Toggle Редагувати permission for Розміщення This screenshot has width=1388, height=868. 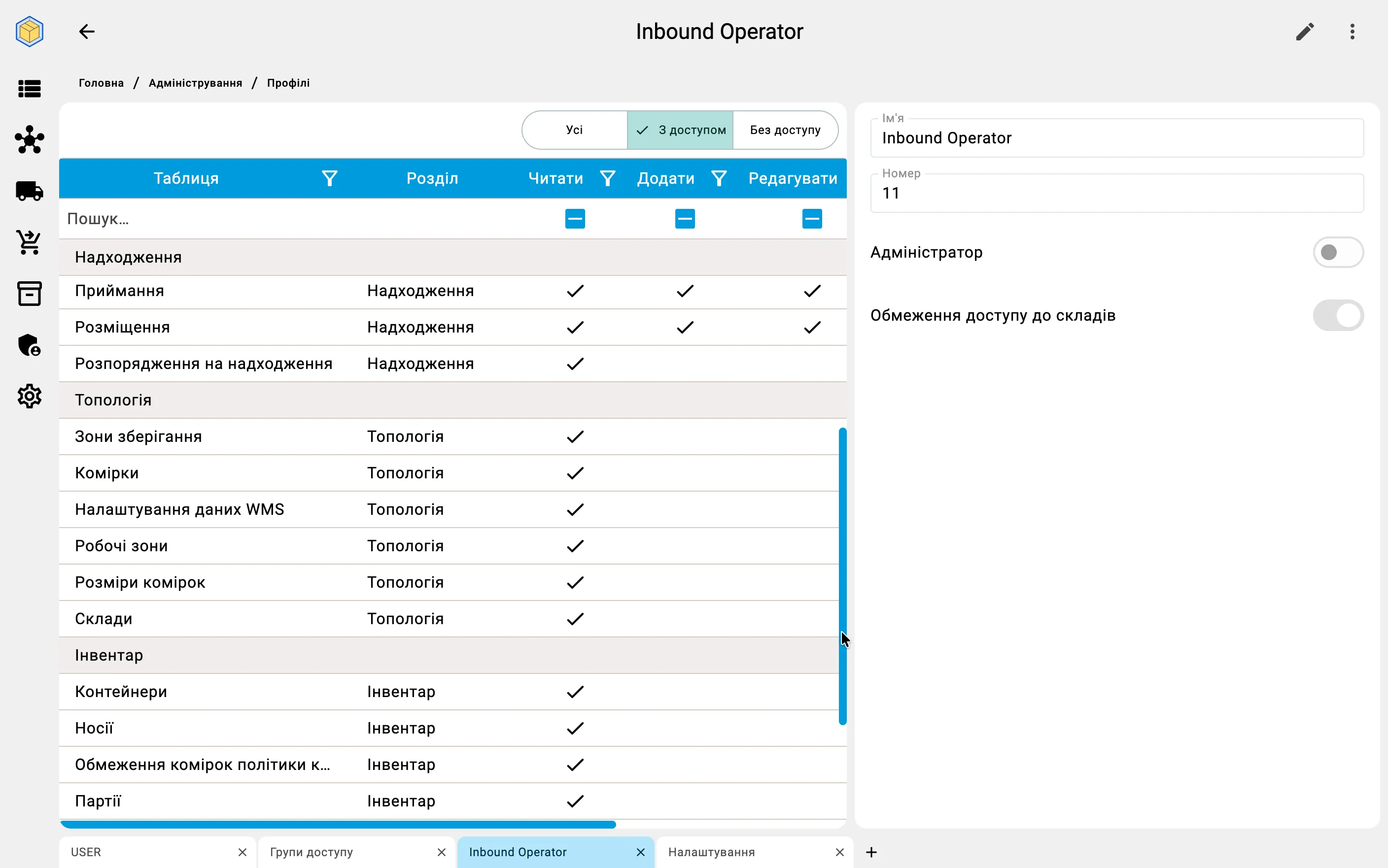(x=812, y=327)
